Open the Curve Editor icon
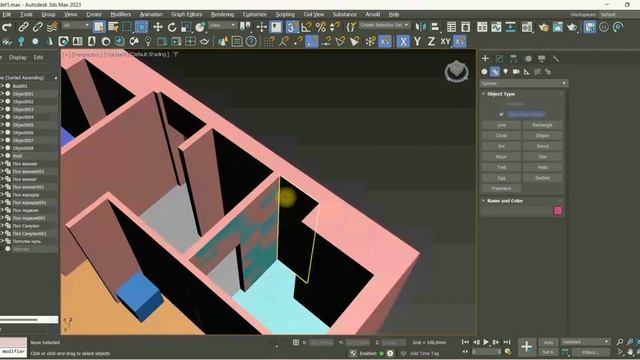The width and height of the screenshot is (640, 360). [496, 27]
